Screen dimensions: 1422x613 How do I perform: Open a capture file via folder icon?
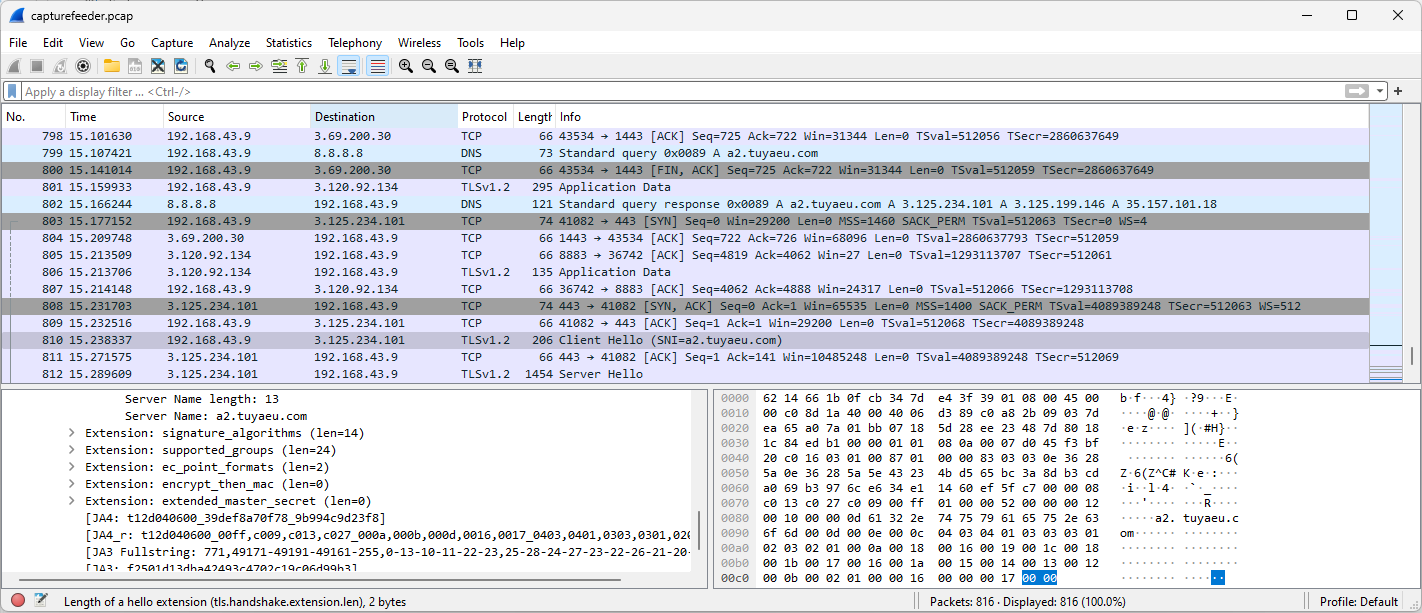point(111,66)
